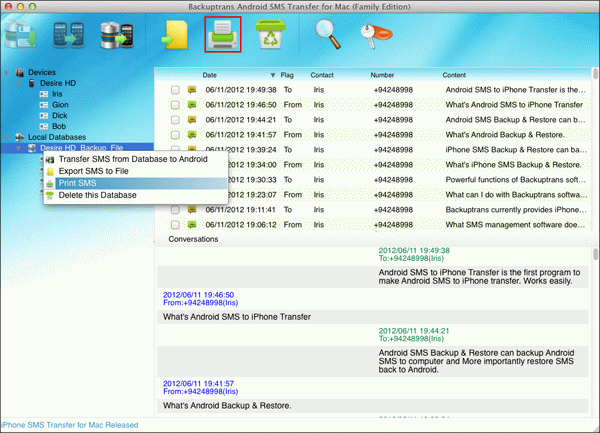The width and height of the screenshot is (600, 433).
Task: Click the conversation bubble 'What's Android Backup & Restore.'
Action: pyautogui.click(x=373, y=406)
